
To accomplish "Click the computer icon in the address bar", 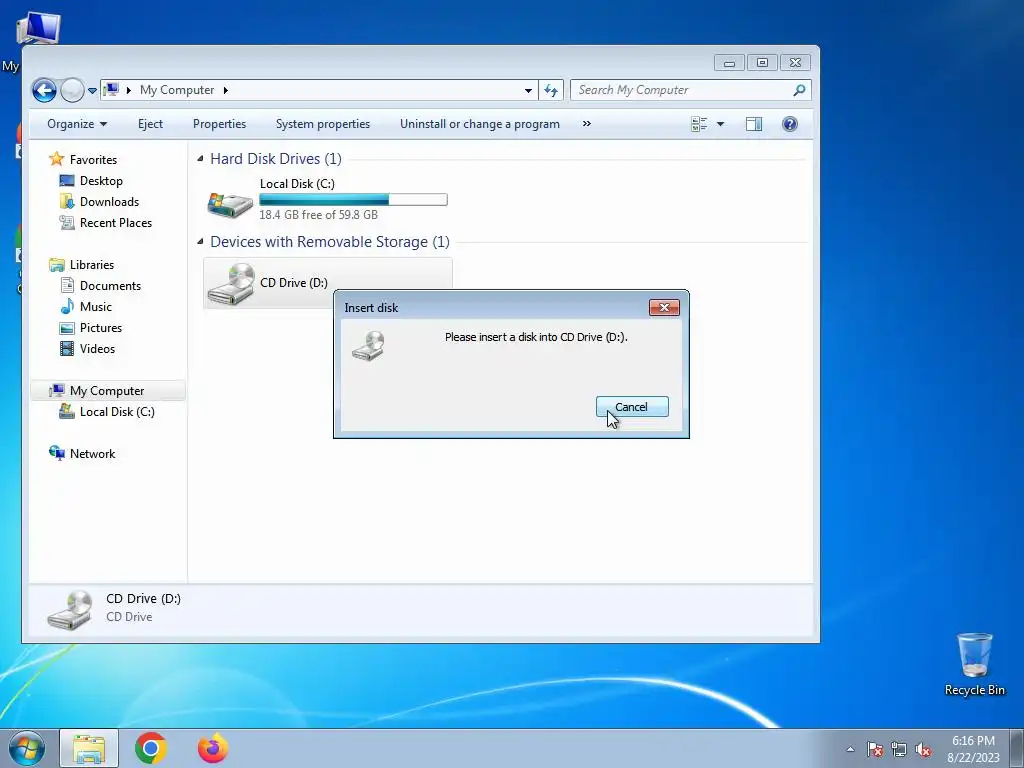I will click(x=112, y=89).
